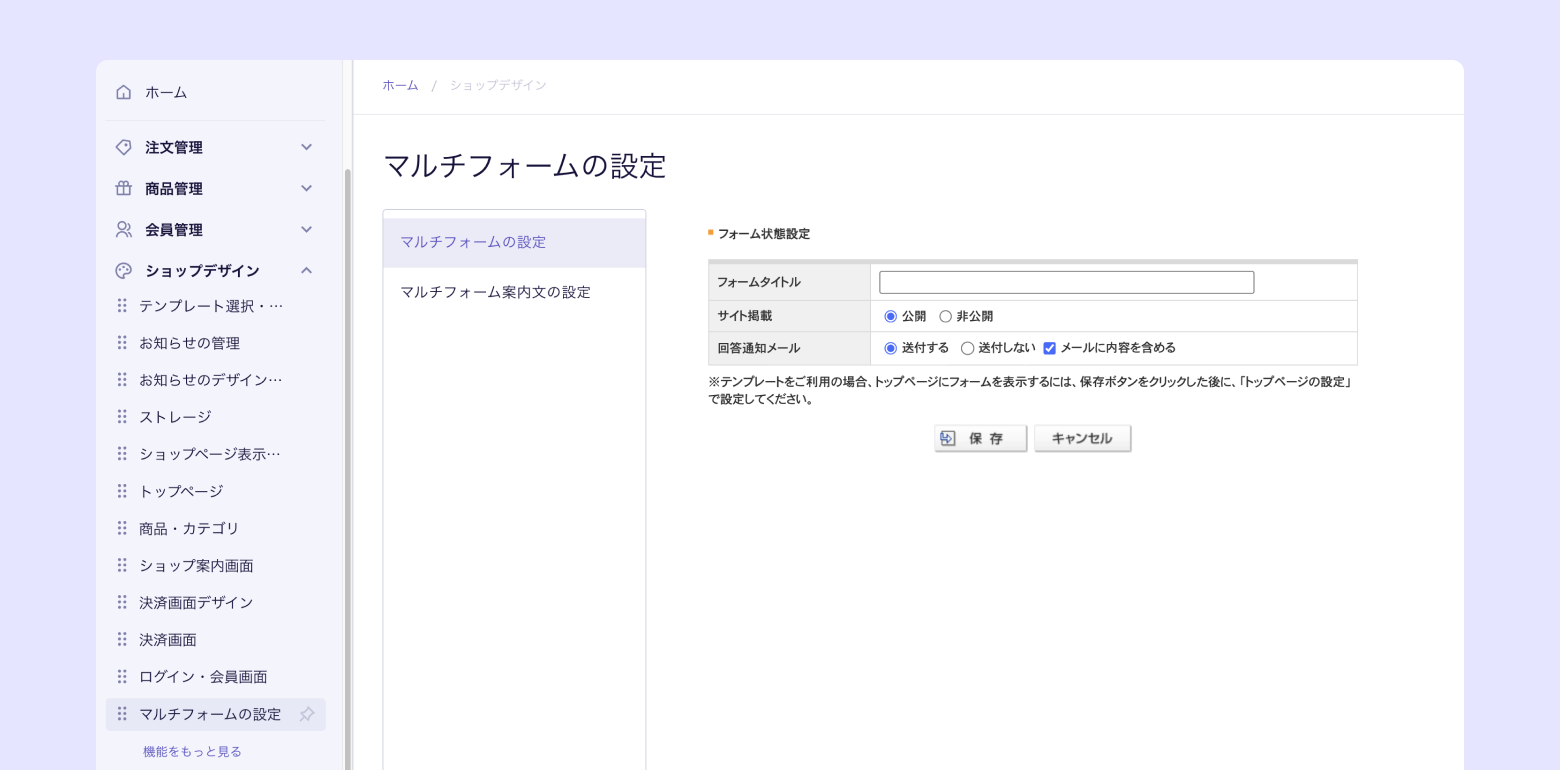Click drag handle beside 決済画面デザイン
The width and height of the screenshot is (1560, 770).
tap(122, 601)
